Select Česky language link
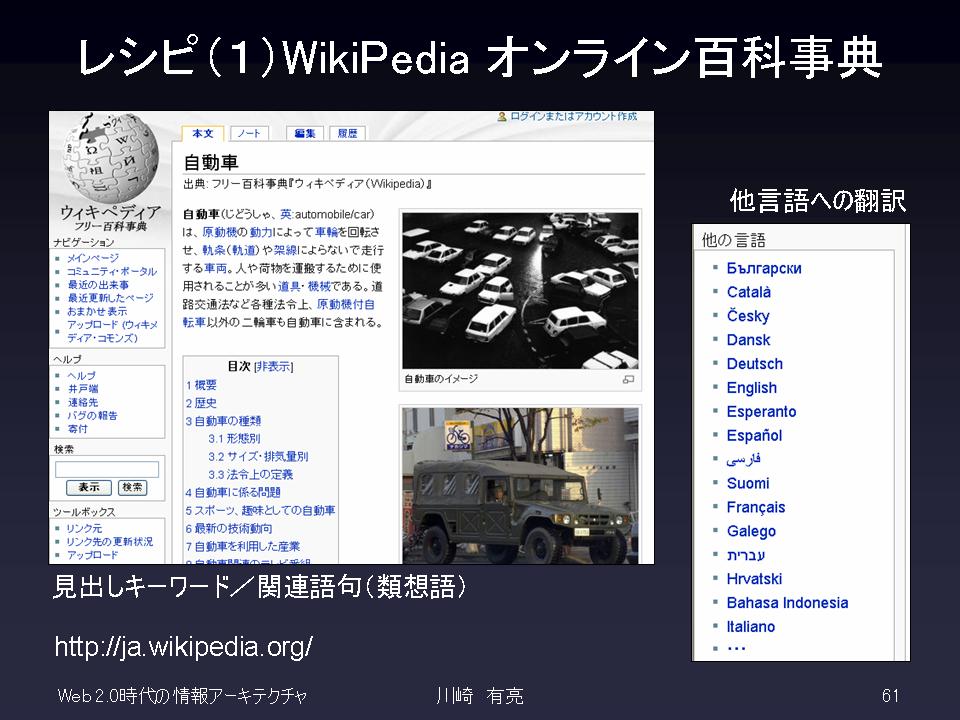 pos(748,316)
